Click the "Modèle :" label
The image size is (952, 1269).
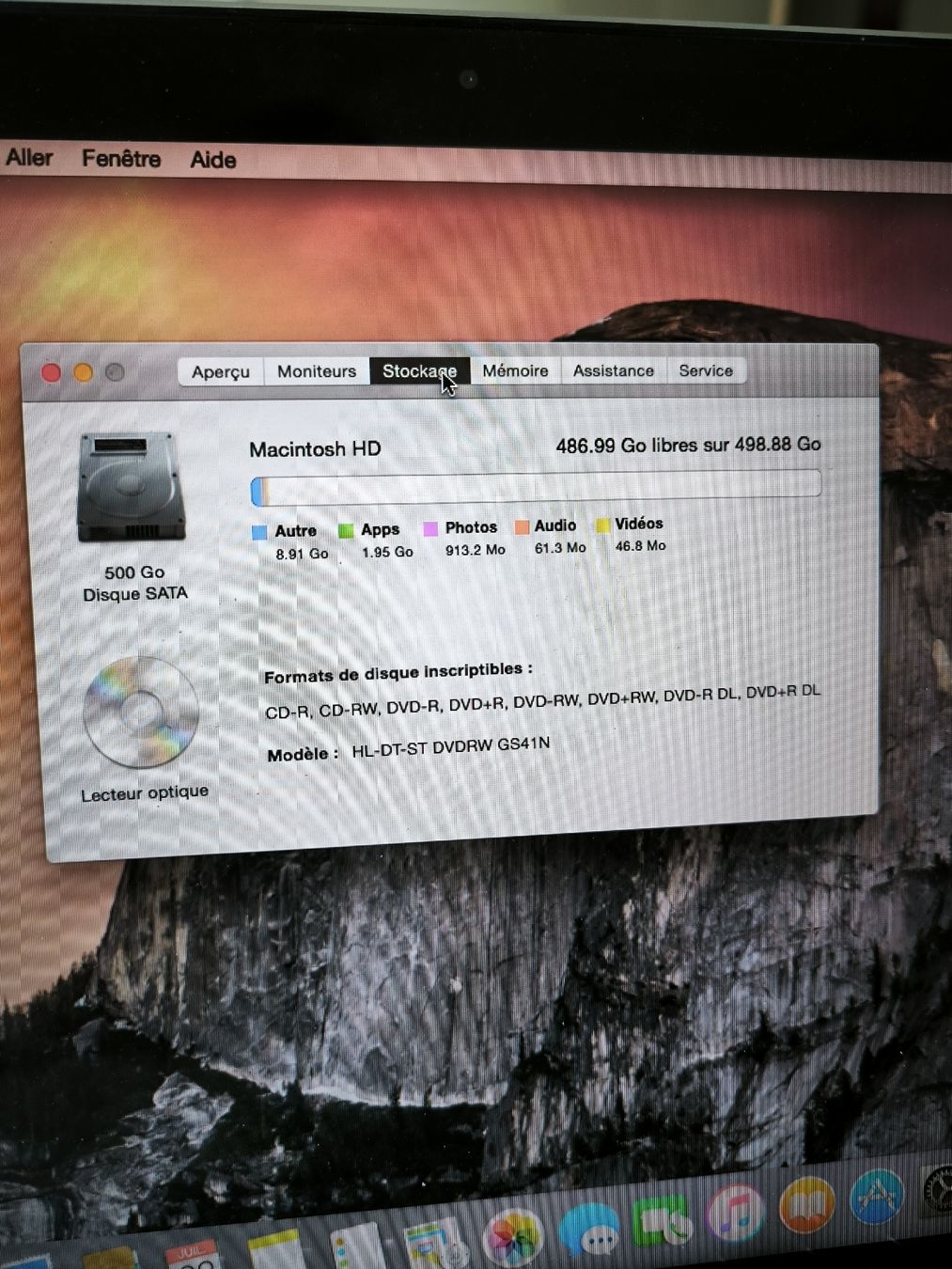(303, 754)
